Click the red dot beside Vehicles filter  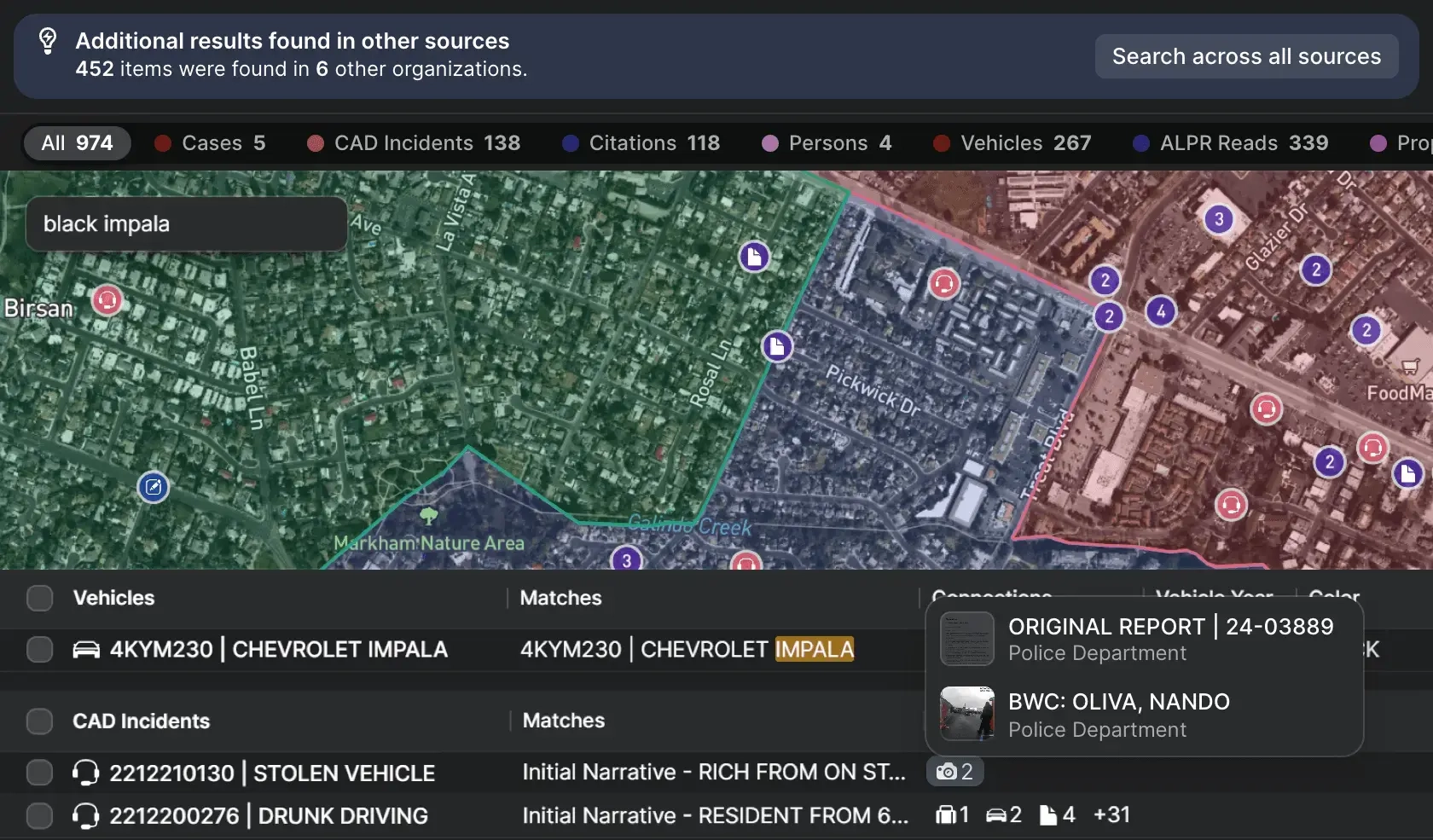[x=942, y=143]
